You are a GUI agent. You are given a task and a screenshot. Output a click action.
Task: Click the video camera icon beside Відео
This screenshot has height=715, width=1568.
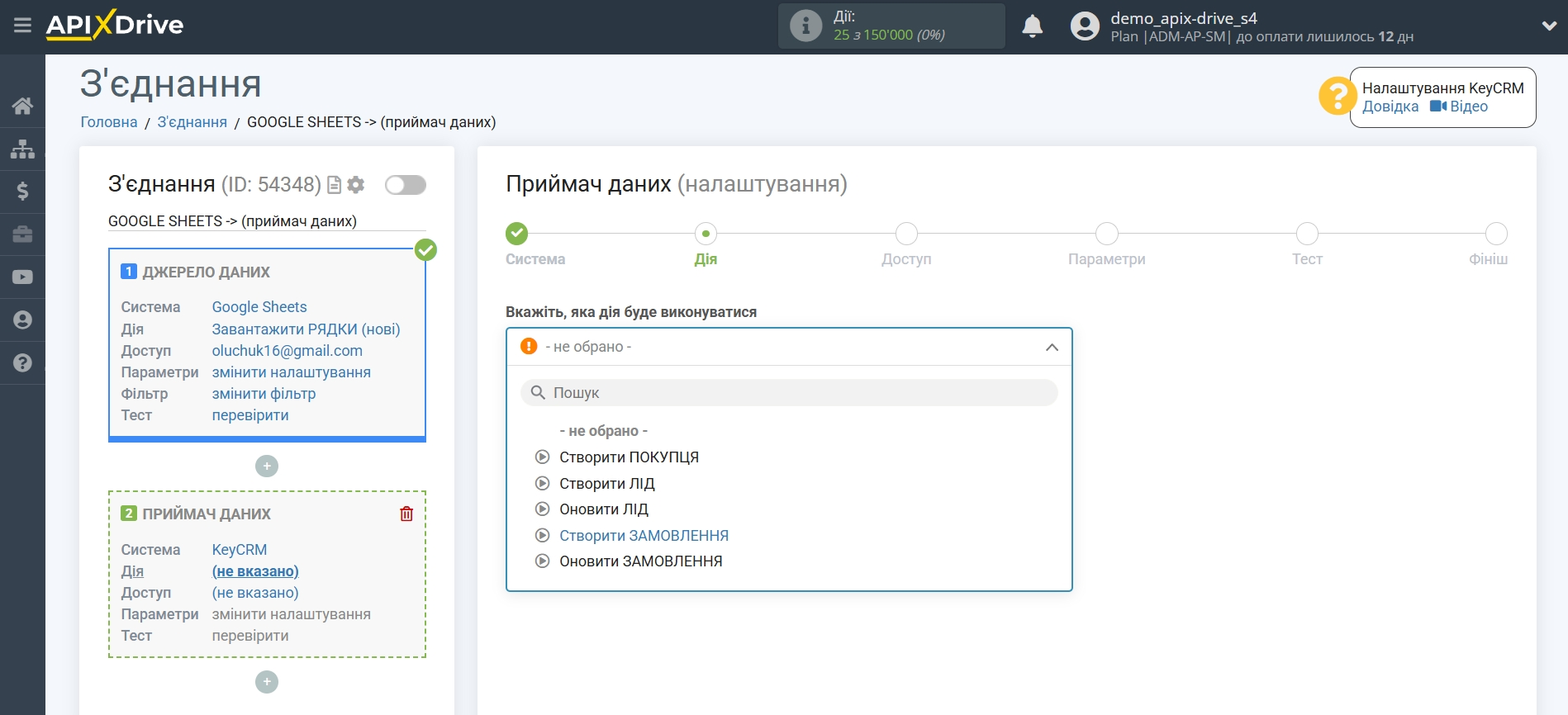pyautogui.click(x=1438, y=107)
